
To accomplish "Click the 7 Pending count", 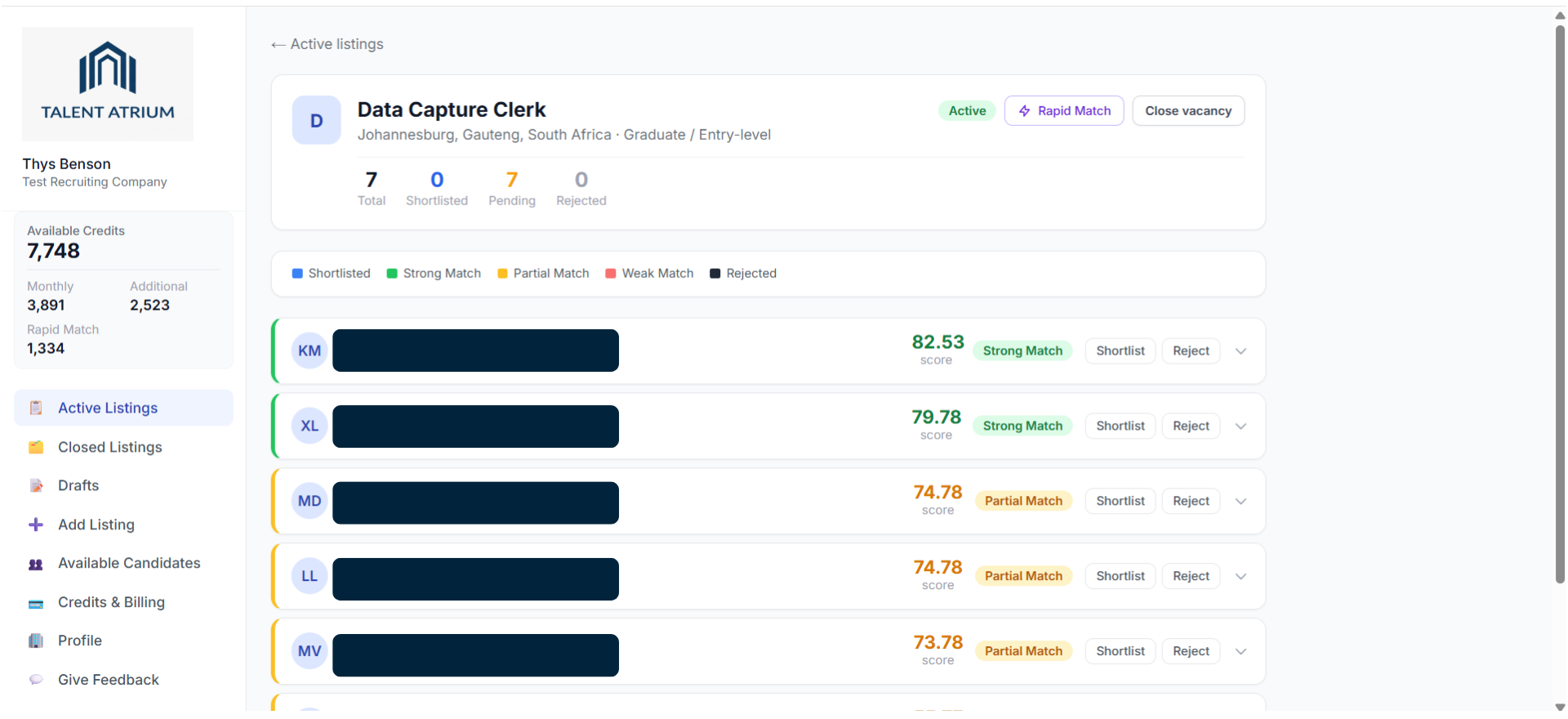I will [x=512, y=180].
